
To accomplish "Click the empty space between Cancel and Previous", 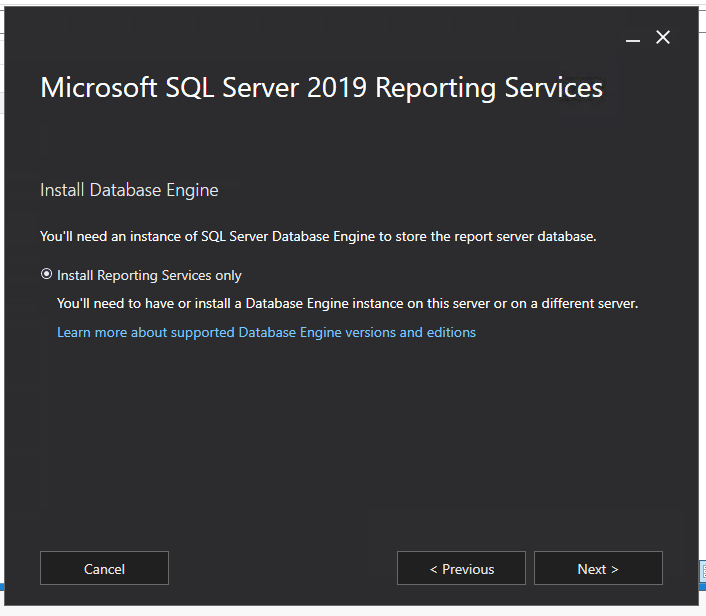I will point(282,568).
